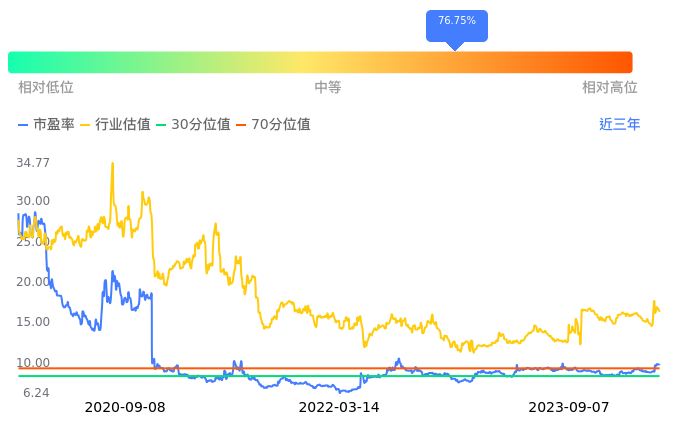Viewport: 686px width, 442px height.
Task: Click the 34.77 maximum y-axis value
Action: (x=33, y=163)
